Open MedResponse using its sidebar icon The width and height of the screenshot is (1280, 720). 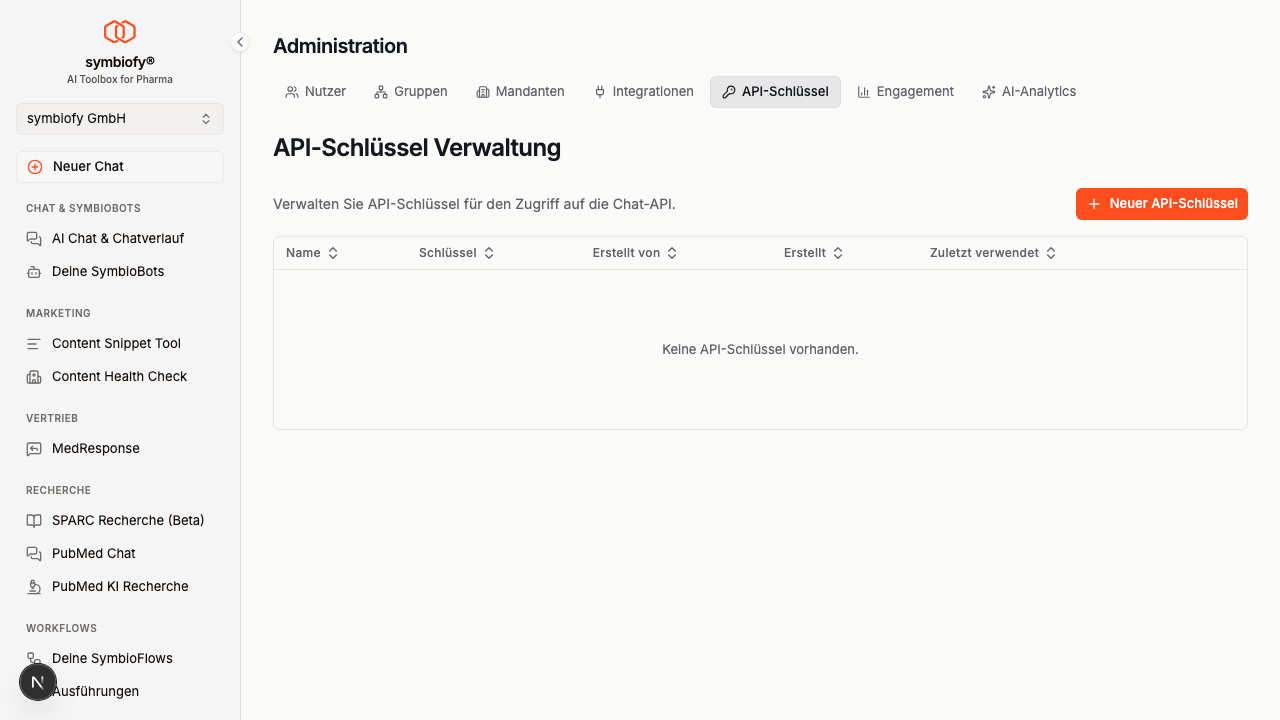(35, 448)
